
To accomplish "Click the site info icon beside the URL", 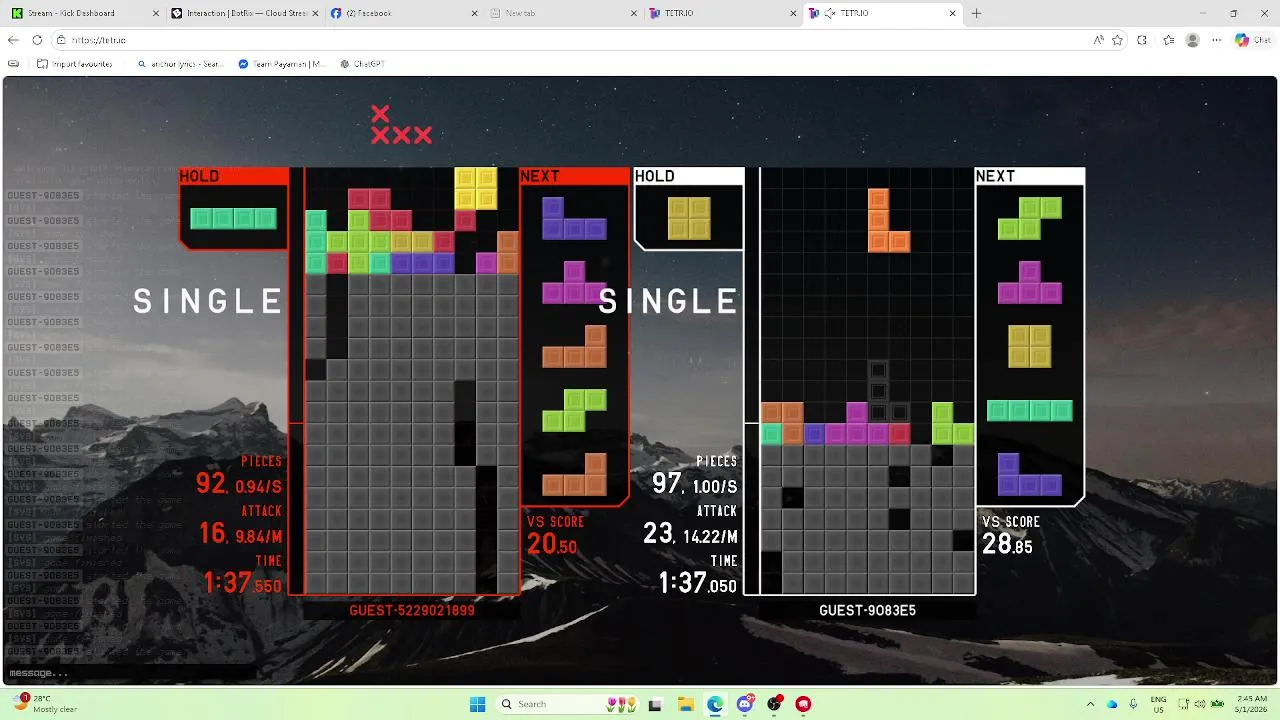I will [x=61, y=40].
